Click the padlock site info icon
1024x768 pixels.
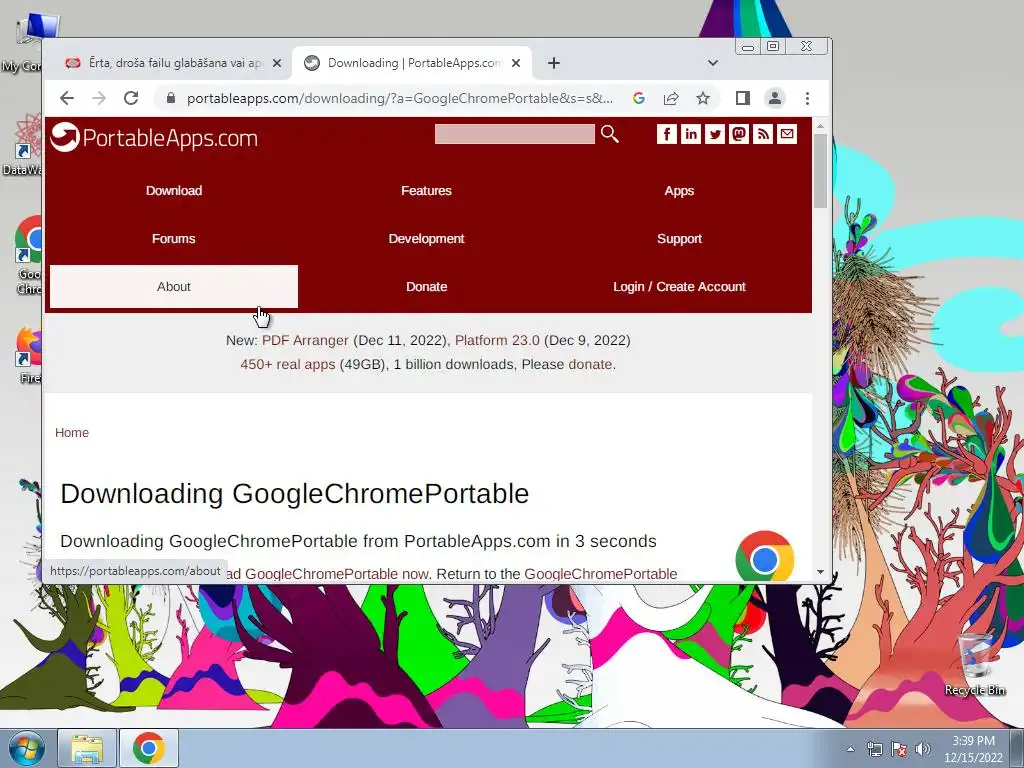[171, 98]
